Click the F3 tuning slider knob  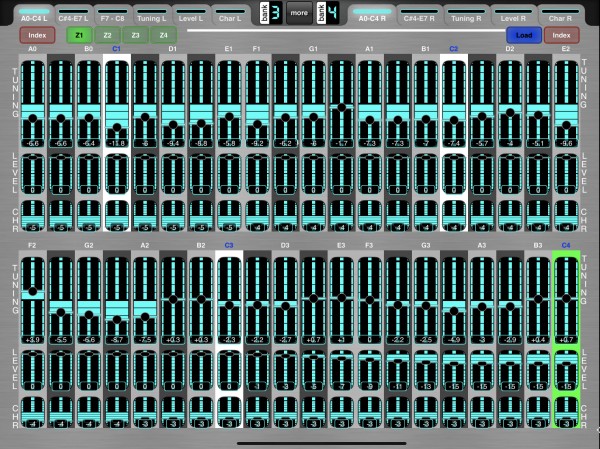(x=369, y=300)
